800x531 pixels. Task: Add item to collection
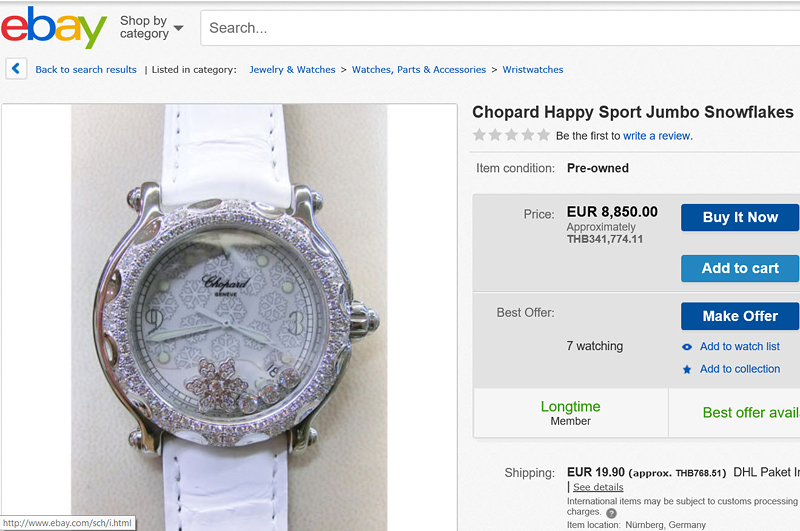click(x=740, y=369)
